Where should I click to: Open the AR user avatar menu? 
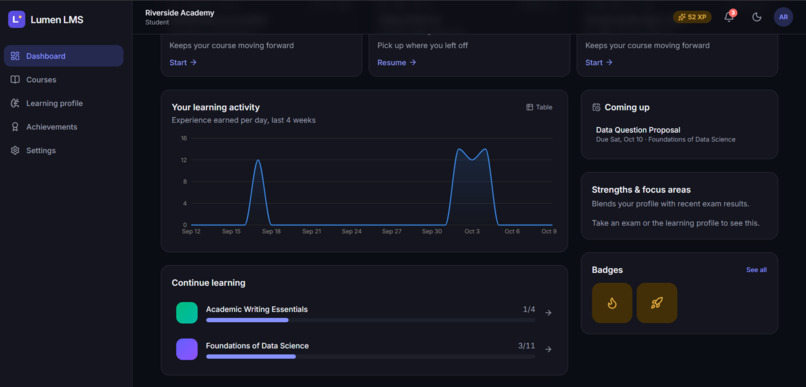pos(783,17)
